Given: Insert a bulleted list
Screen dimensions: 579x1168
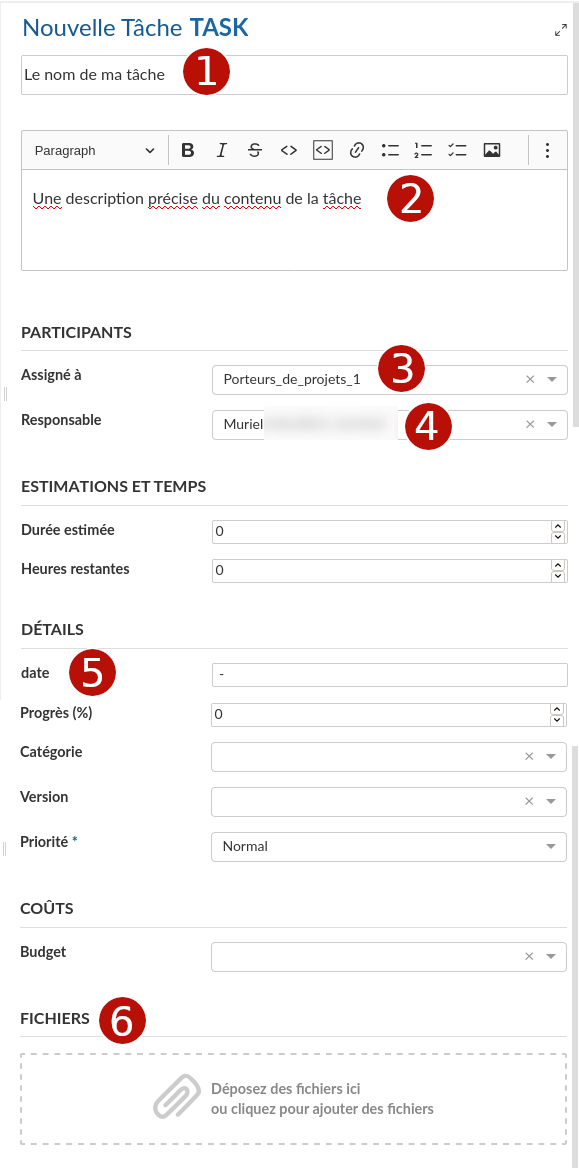Looking at the screenshot, I should 390,150.
